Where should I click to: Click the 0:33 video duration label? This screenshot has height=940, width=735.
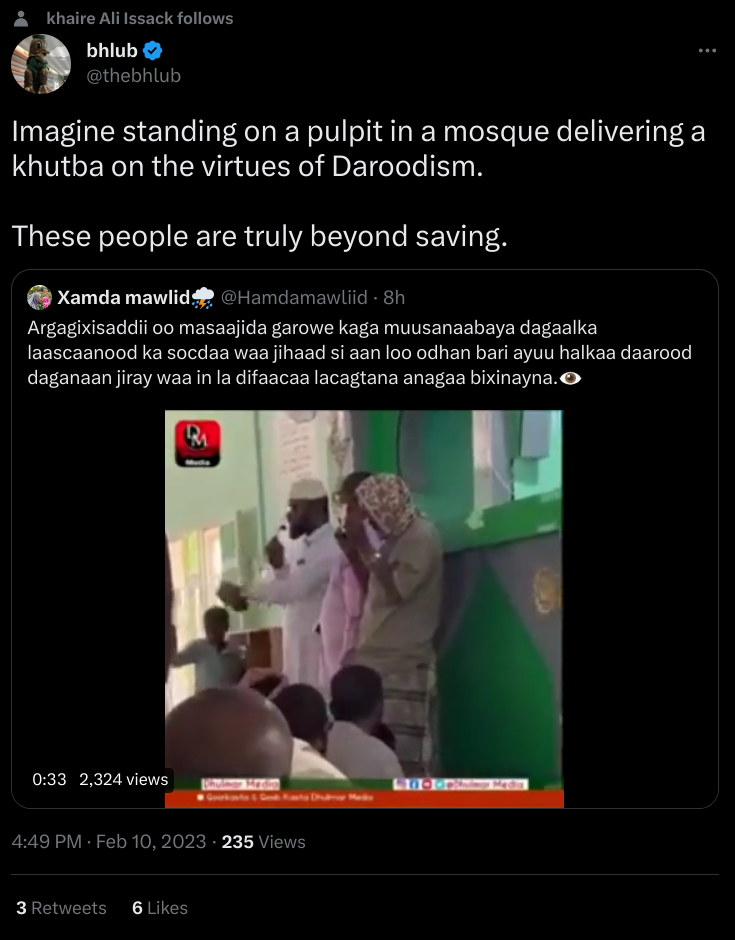(x=49, y=779)
